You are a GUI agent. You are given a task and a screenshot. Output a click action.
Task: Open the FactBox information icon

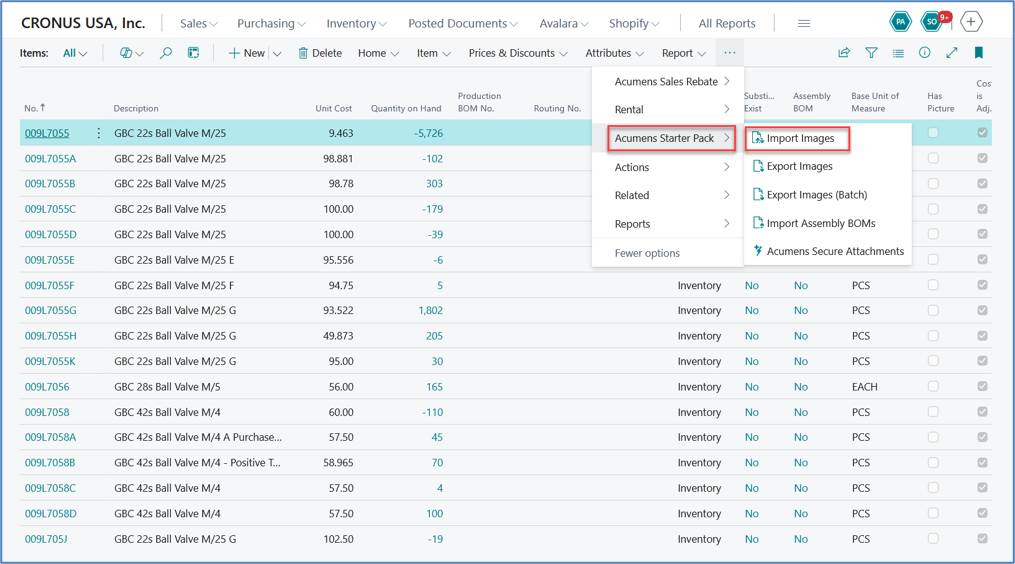click(924, 53)
